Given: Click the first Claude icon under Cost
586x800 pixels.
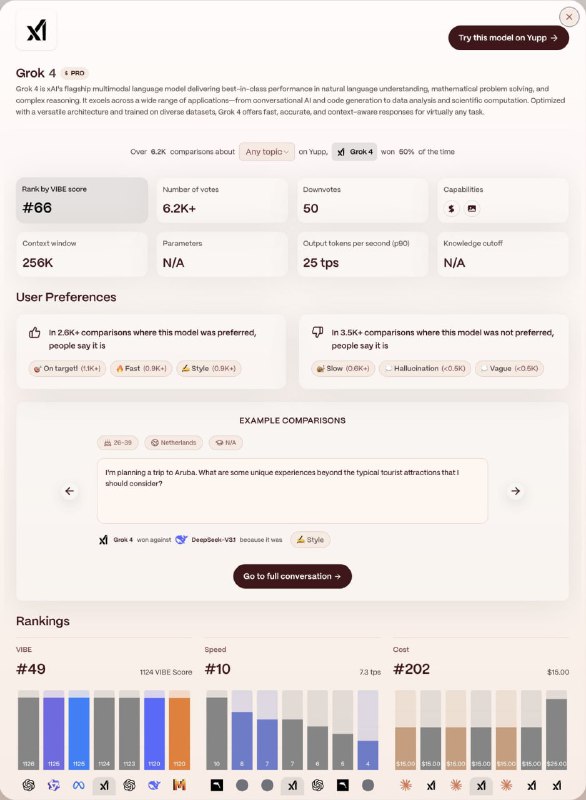Looking at the screenshot, I should tap(406, 785).
